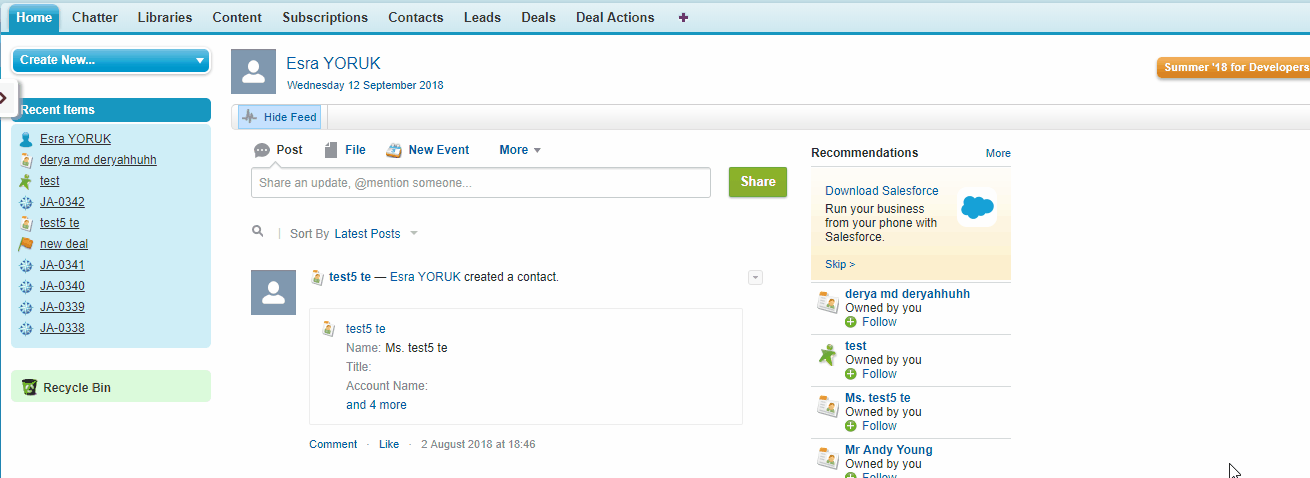
Task: Open test5 te link inside post card
Action: pos(366,329)
